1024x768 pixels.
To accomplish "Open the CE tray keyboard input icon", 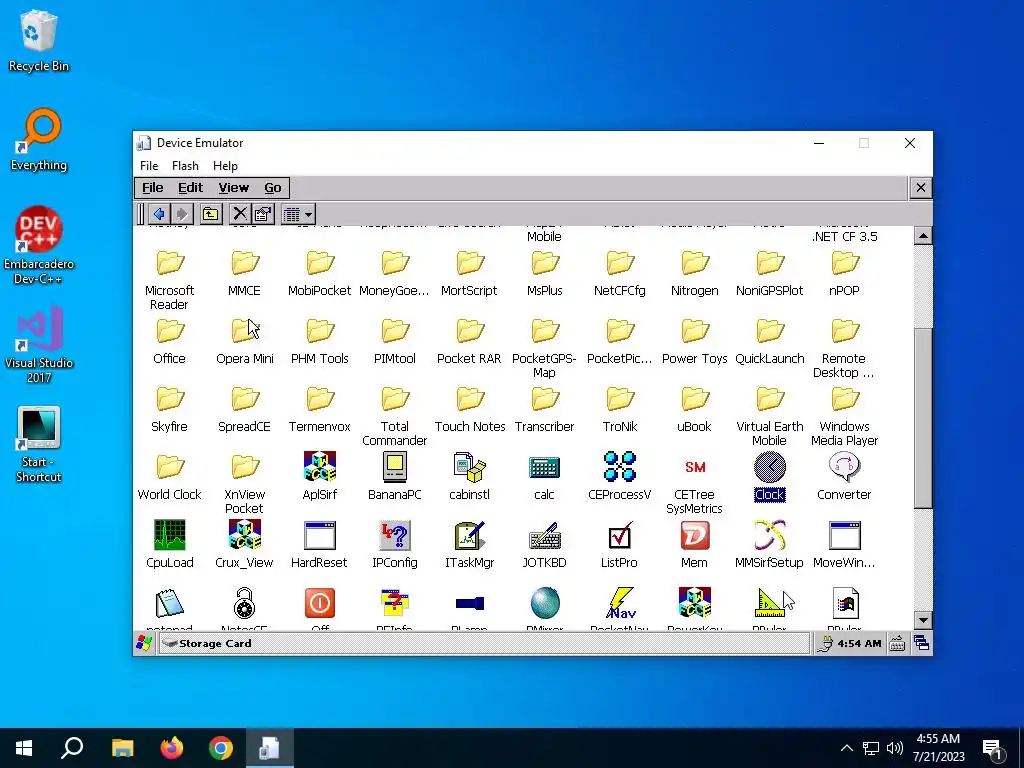I will coord(897,643).
